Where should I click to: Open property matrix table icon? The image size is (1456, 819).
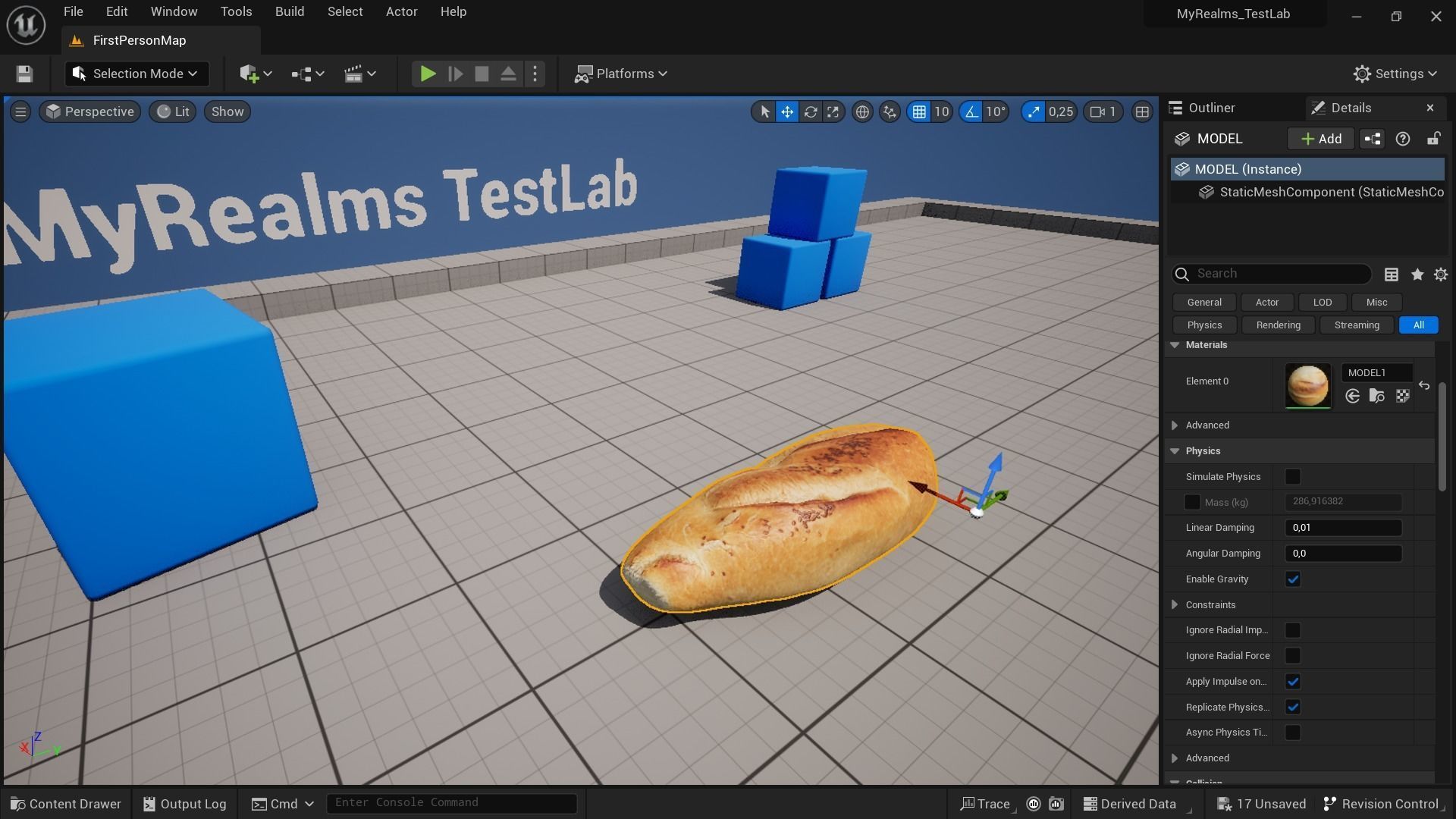1392,275
